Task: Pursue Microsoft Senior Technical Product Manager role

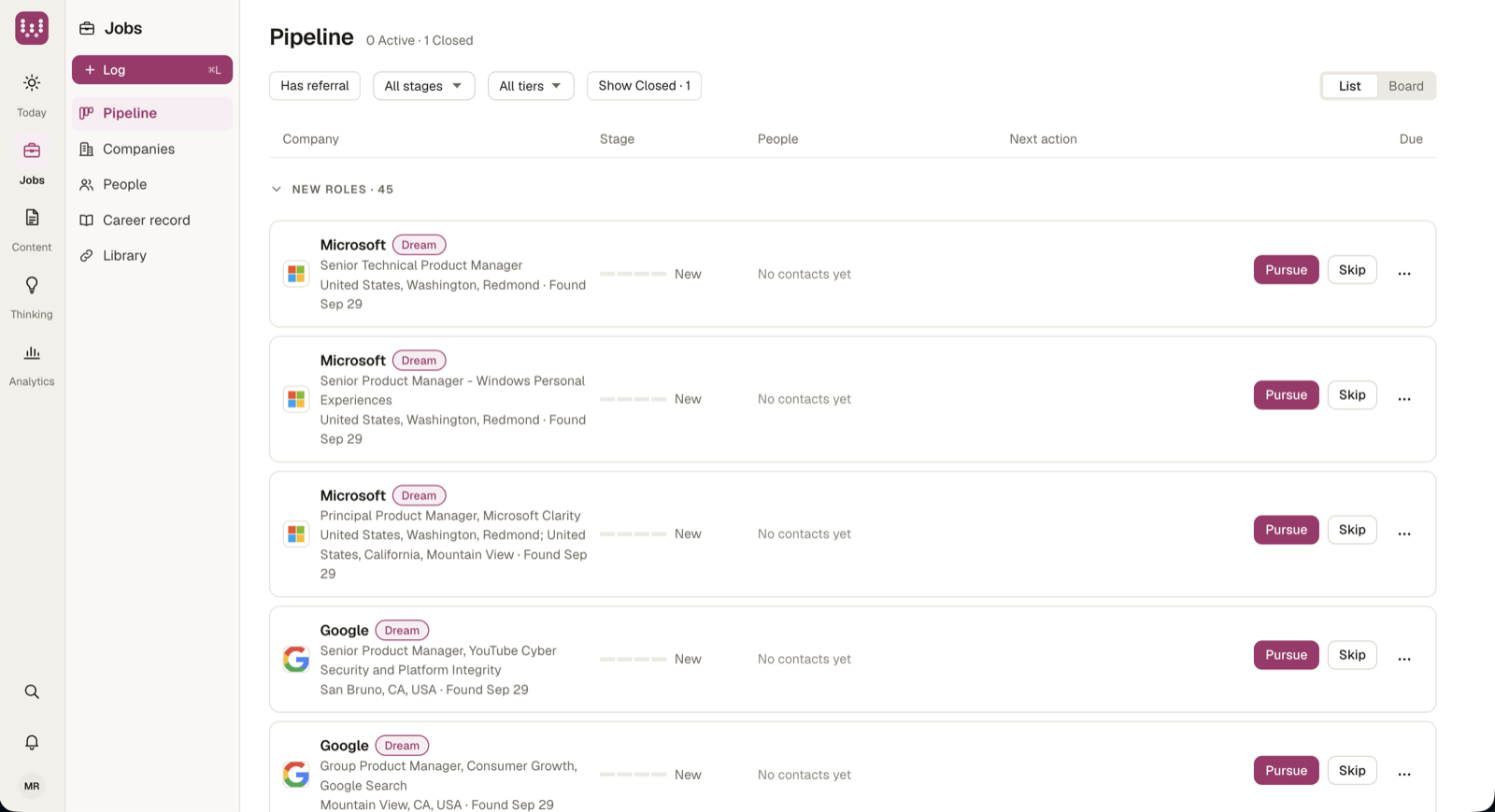Action: 1286,270
